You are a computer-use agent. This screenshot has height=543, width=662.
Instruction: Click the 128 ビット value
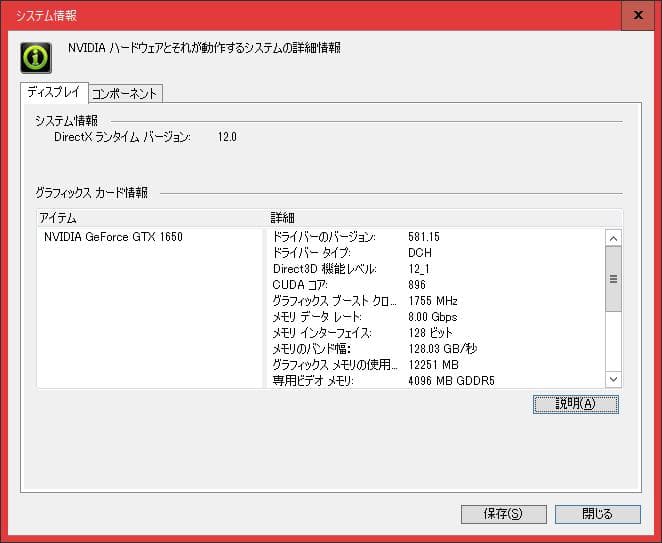point(430,333)
